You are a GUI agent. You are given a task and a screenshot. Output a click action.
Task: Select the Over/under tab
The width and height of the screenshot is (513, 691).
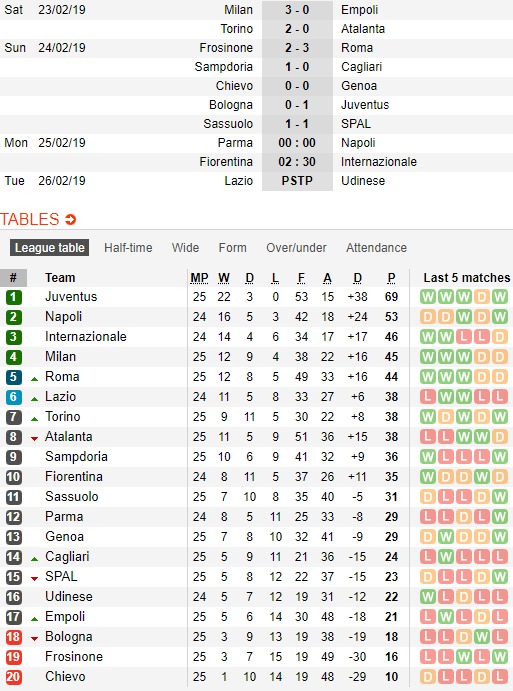pos(296,248)
